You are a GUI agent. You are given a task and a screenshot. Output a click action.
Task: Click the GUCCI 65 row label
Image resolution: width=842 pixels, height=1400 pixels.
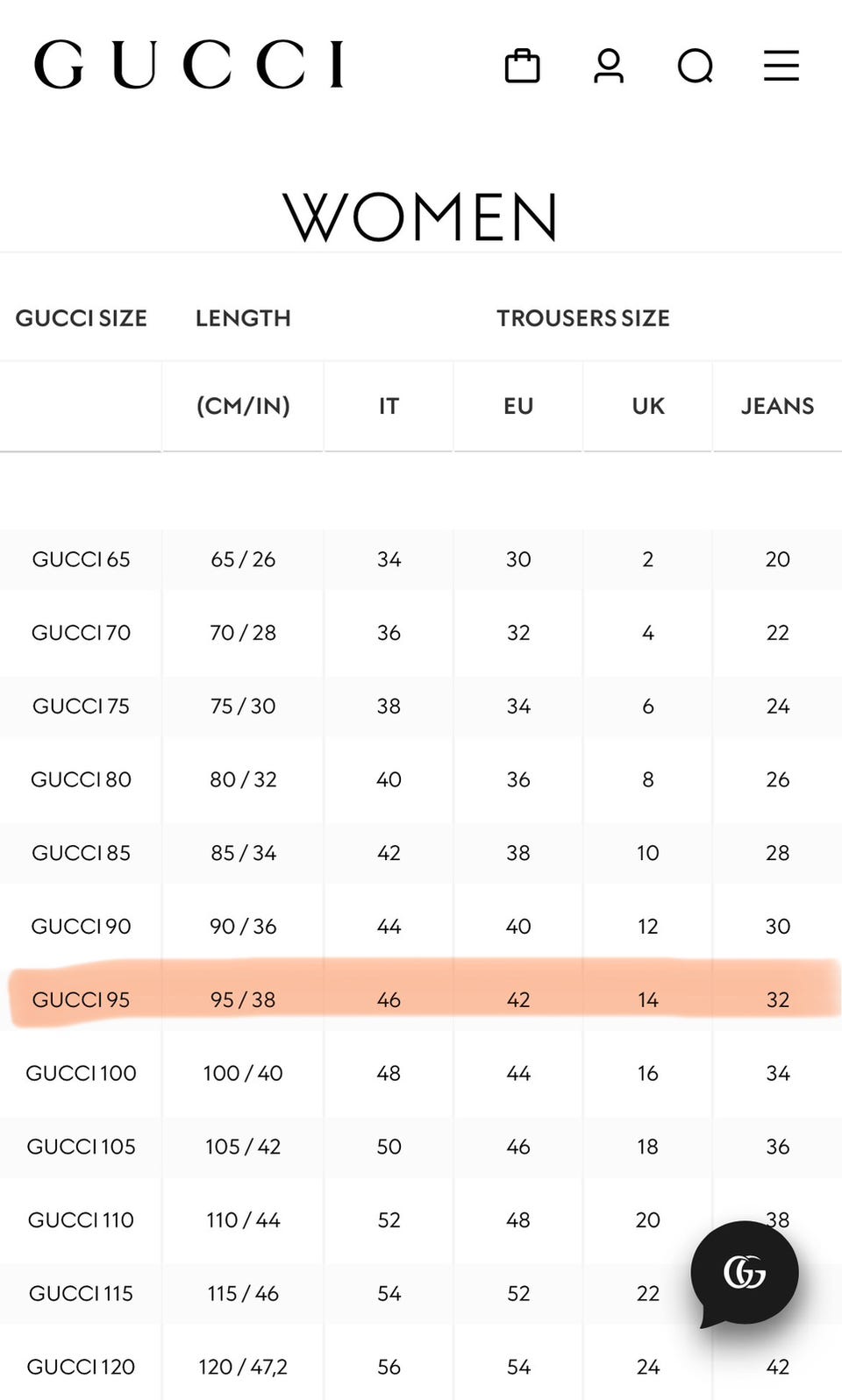point(81,559)
